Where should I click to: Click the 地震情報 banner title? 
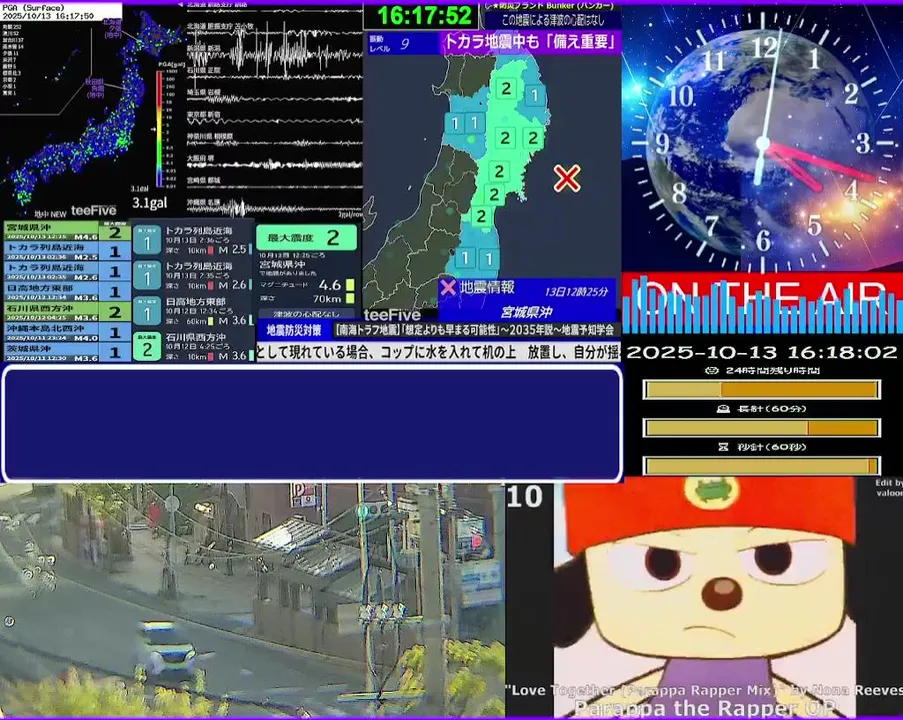(487, 287)
